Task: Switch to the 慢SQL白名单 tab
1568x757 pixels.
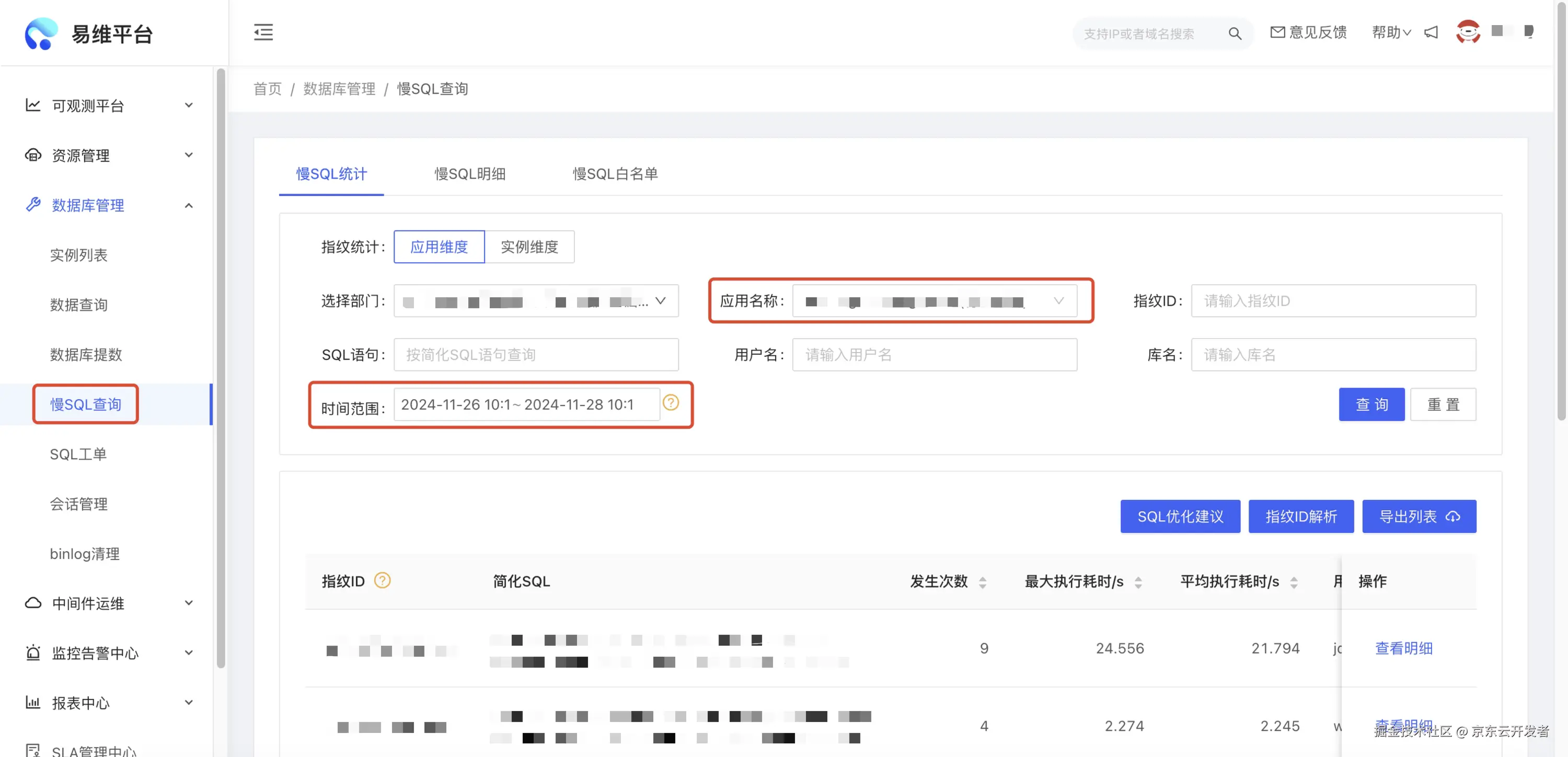Action: click(615, 174)
